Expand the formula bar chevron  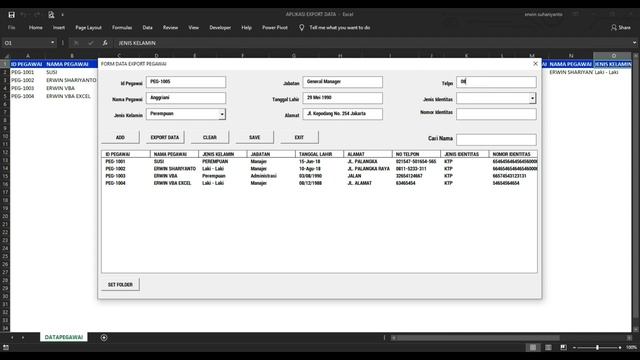[634, 43]
